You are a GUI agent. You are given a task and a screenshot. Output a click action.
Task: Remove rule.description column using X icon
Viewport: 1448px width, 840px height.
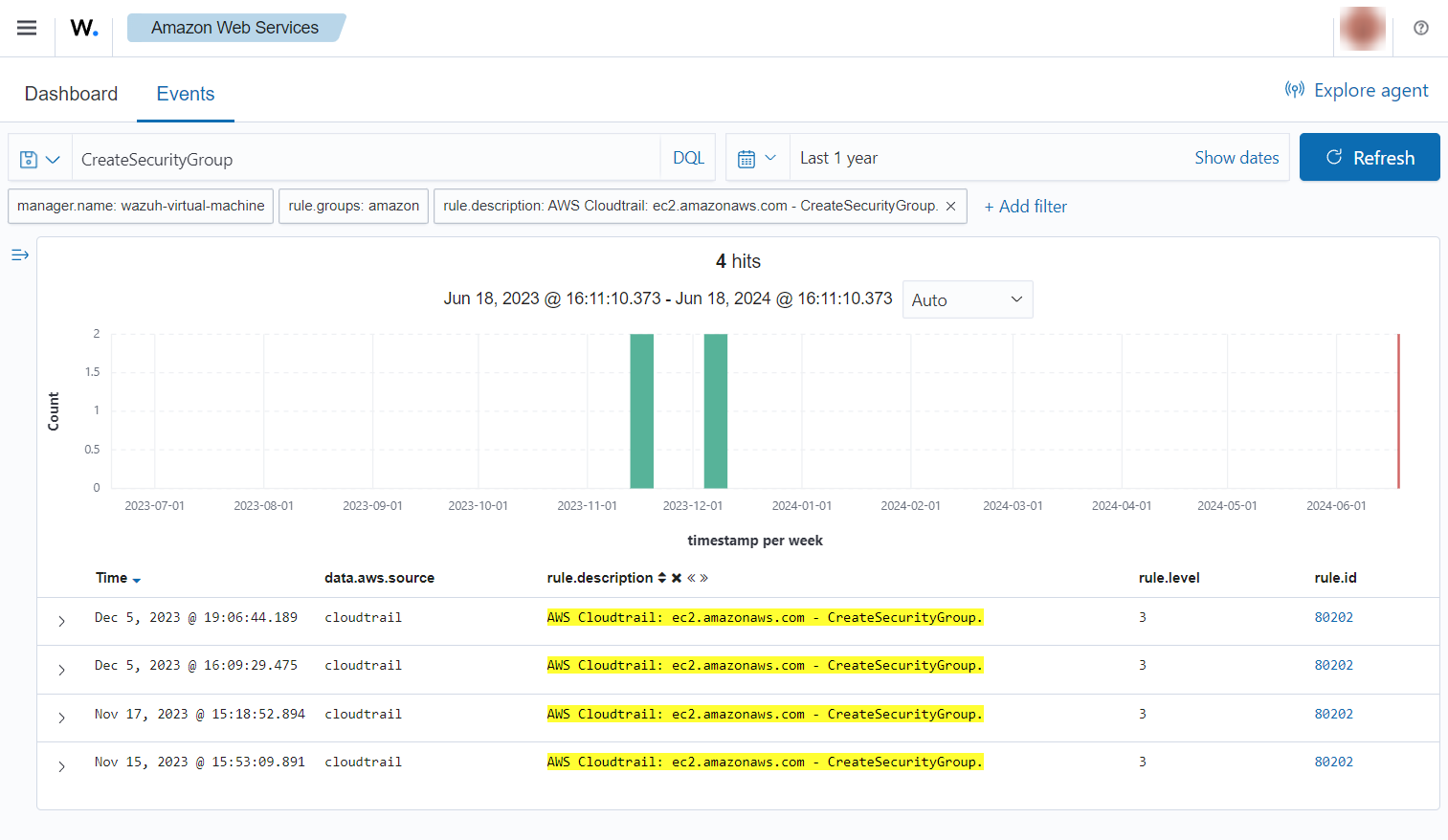click(x=677, y=578)
